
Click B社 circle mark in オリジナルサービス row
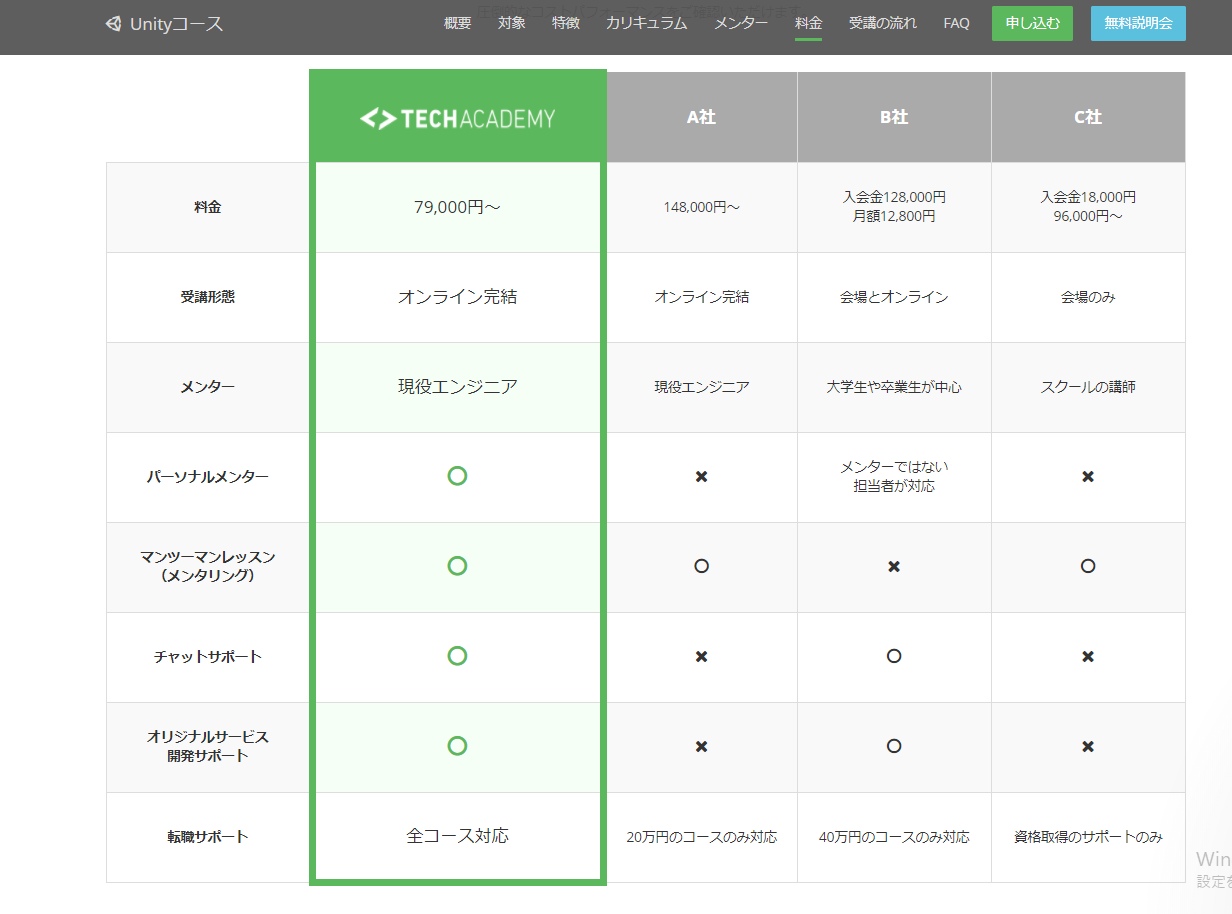pos(894,746)
